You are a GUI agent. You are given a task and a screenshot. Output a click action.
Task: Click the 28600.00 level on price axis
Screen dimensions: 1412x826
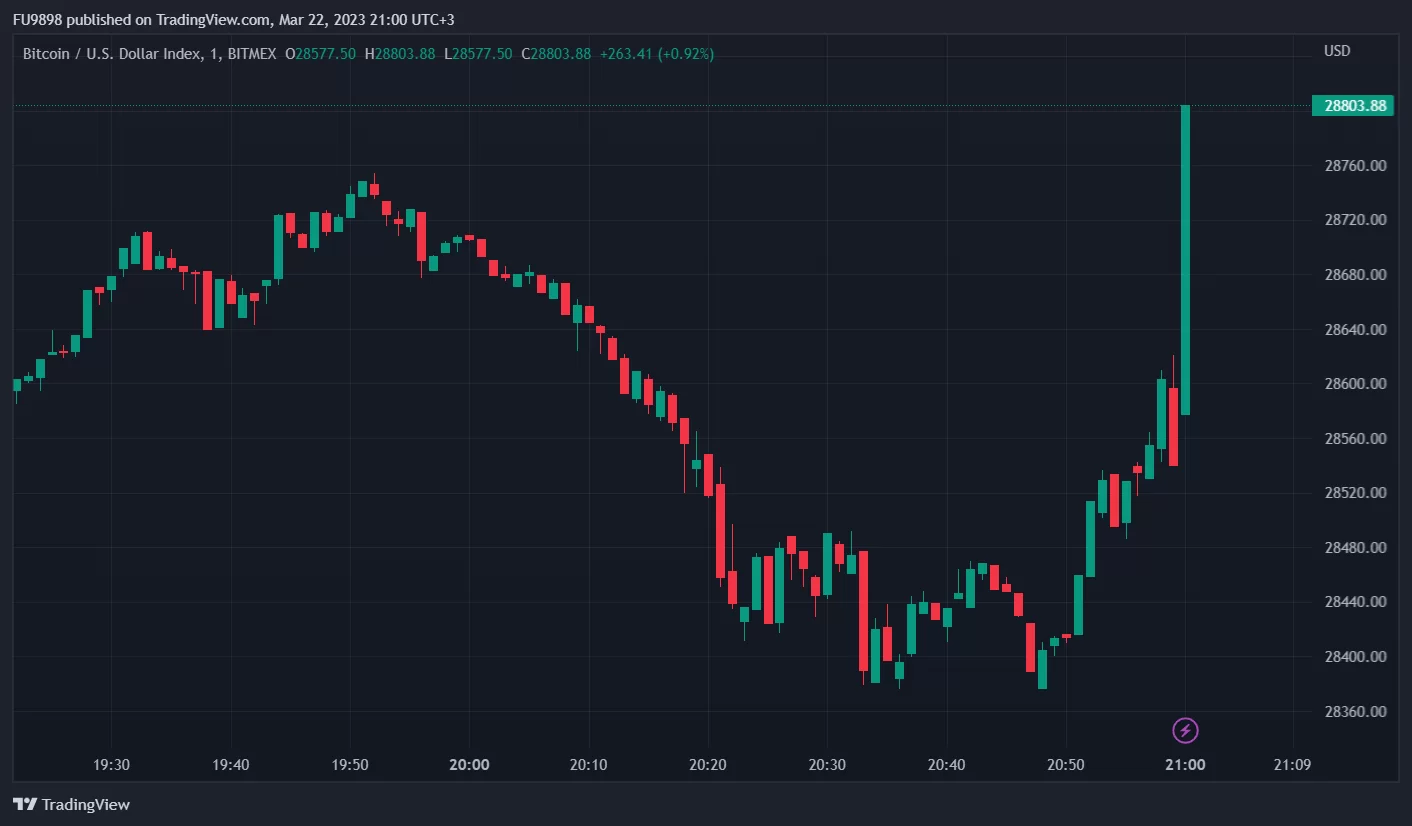click(1355, 384)
